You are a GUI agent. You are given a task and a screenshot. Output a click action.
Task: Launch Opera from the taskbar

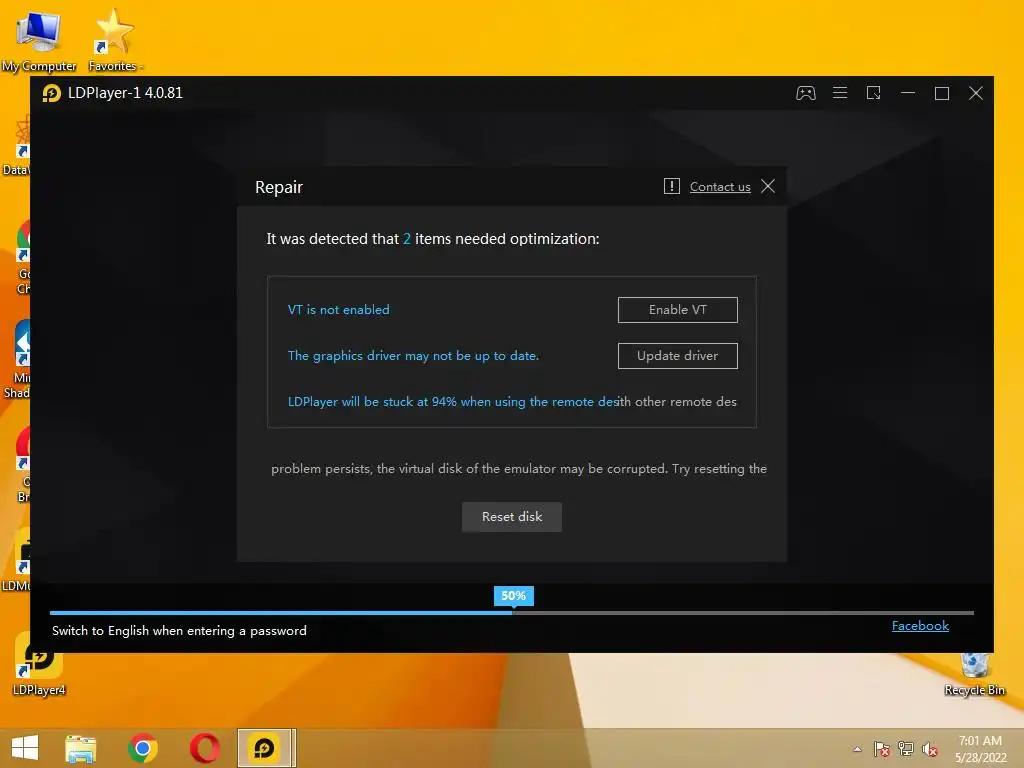click(204, 748)
